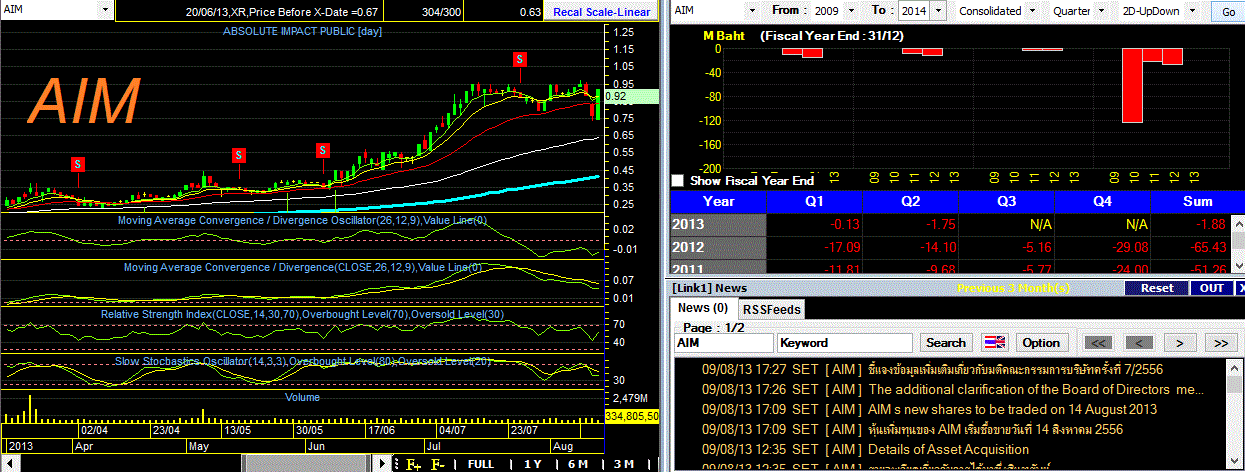Image resolution: width=1245 pixels, height=472 pixels.
Task: Click the F- zoom-out icon under the chart
Action: (x=437, y=464)
